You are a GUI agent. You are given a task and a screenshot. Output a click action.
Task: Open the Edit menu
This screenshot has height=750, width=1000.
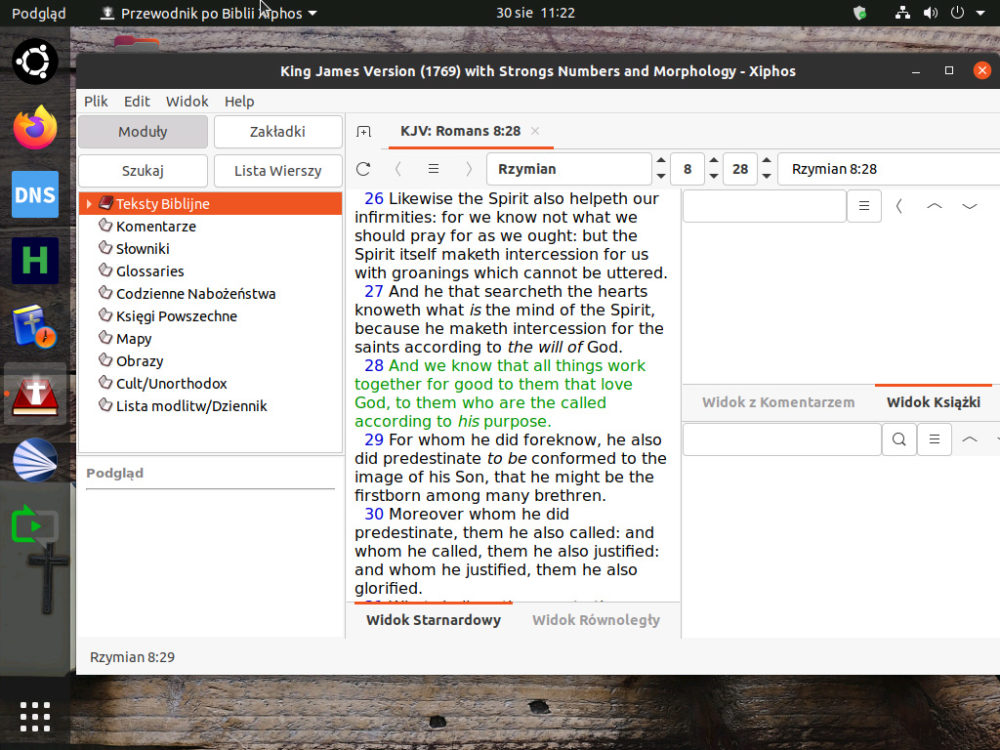136,101
